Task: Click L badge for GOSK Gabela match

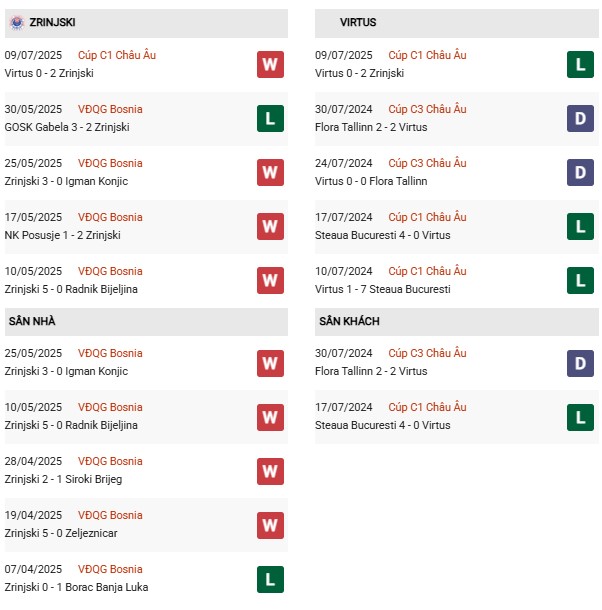Action: (270, 119)
